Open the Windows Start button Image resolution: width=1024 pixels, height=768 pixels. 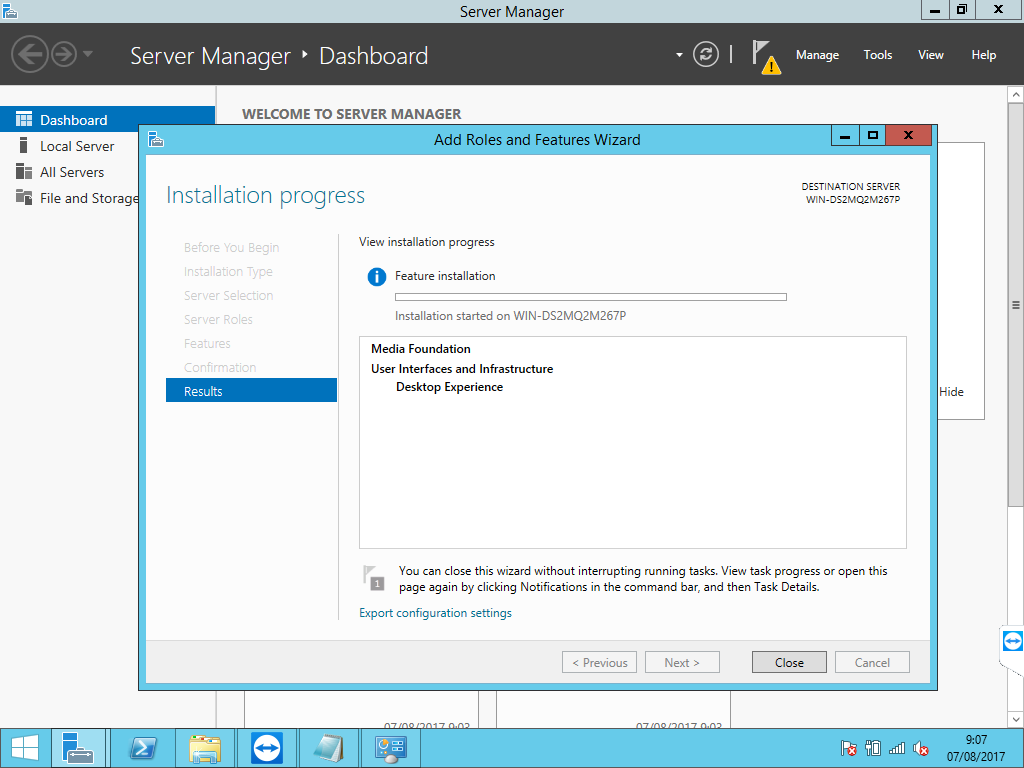tap(25, 748)
